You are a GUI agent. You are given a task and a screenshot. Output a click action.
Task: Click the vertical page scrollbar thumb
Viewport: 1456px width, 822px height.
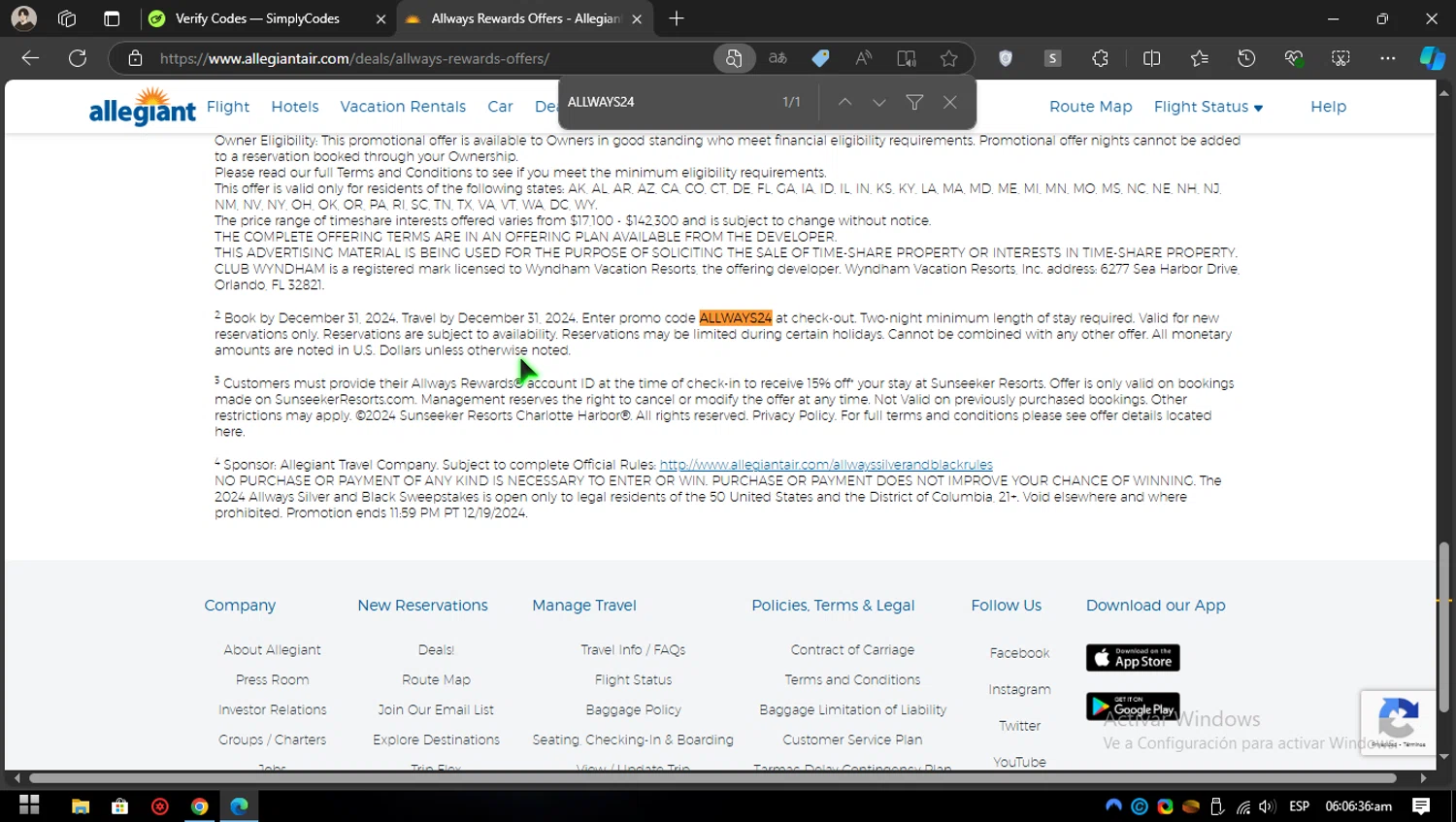click(x=1444, y=627)
